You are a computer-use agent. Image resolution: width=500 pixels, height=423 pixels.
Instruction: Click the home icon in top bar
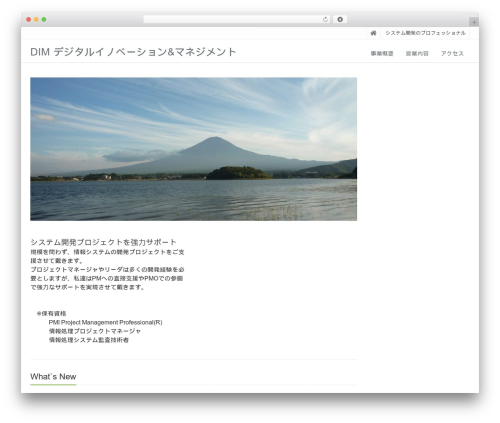point(373,33)
